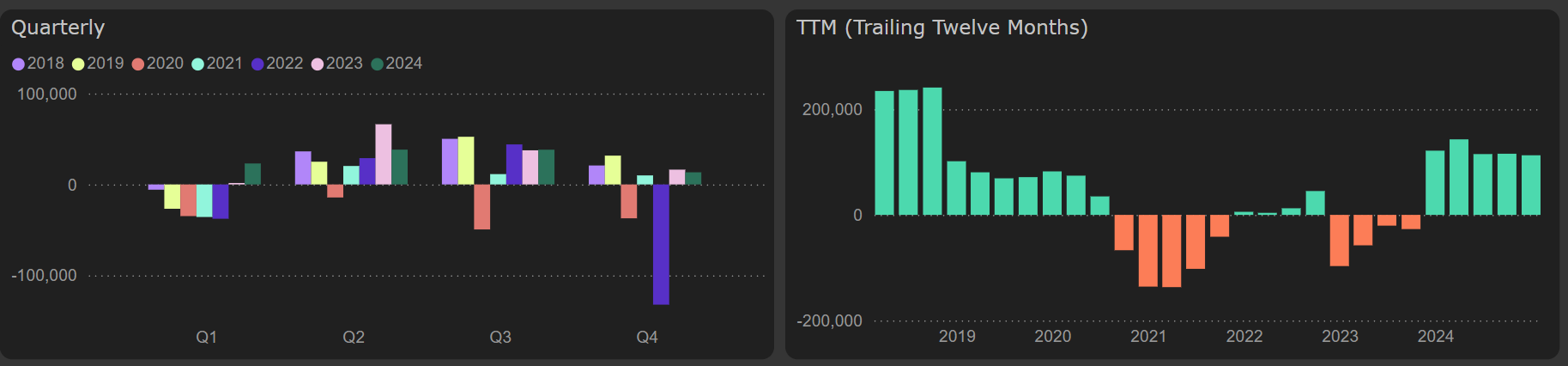Select the tallest green TTM bar
1568x366 pixels.
(x=932, y=151)
